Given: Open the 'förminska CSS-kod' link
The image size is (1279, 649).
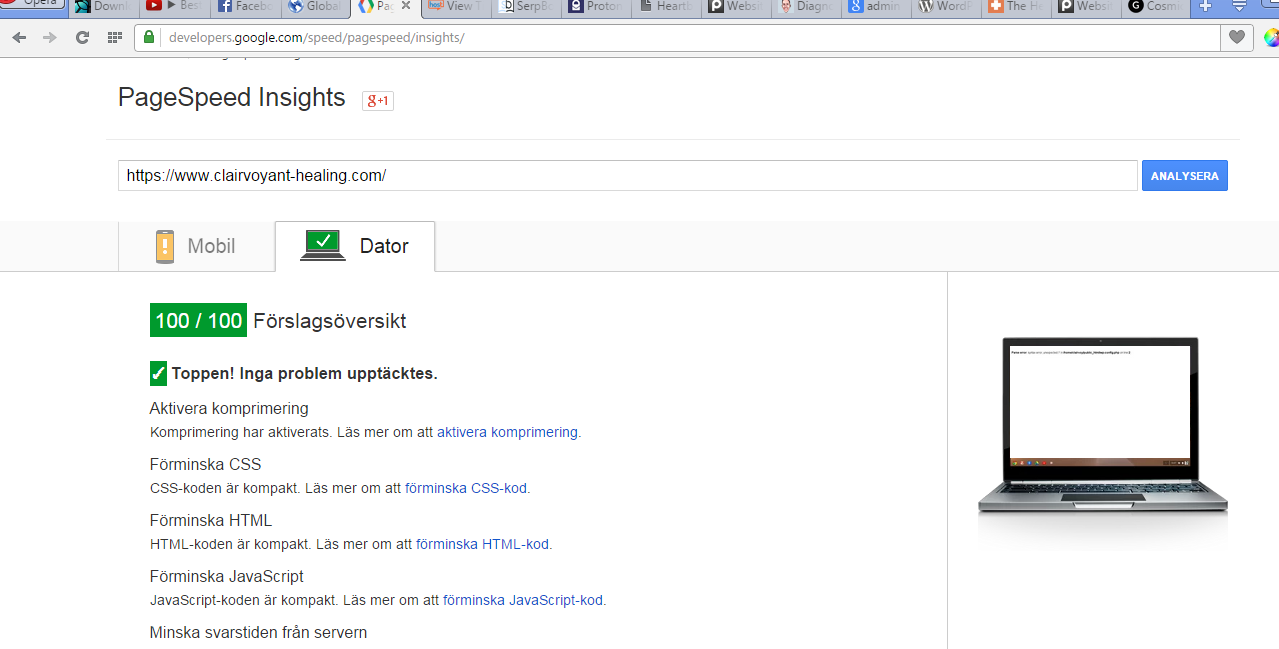Looking at the screenshot, I should coord(466,488).
